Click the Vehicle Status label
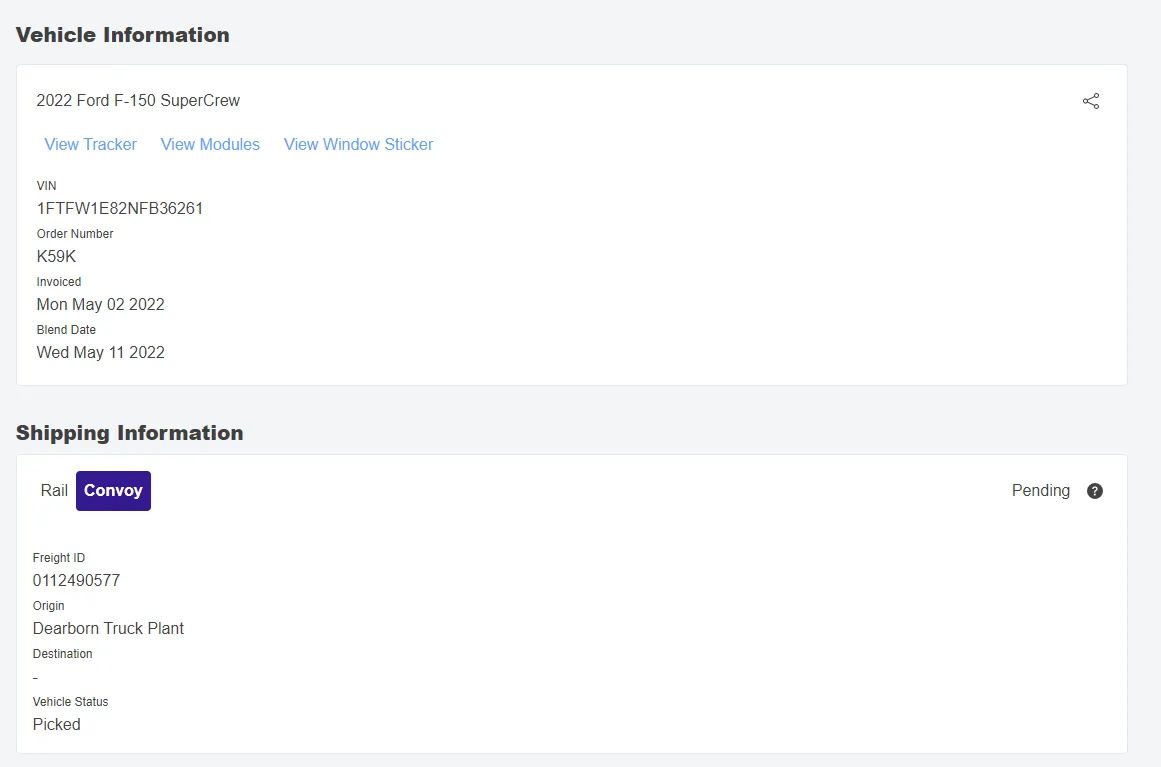Image resolution: width=1161 pixels, height=767 pixels. click(70, 702)
